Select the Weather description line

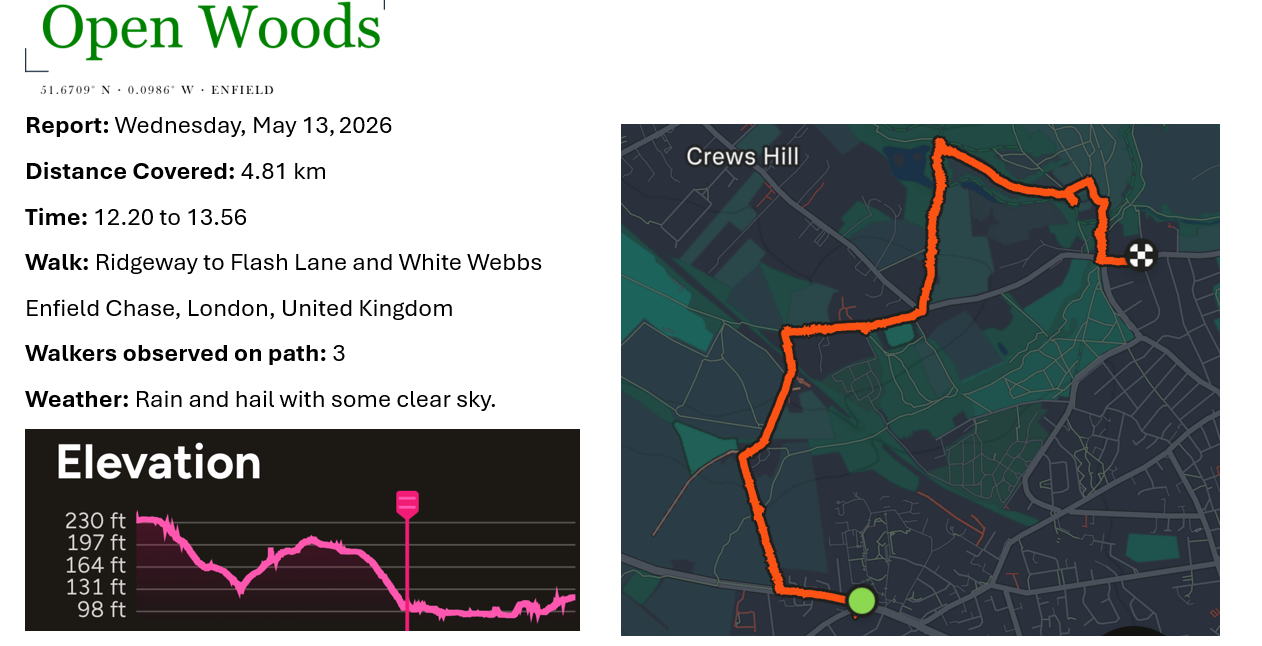(x=260, y=400)
